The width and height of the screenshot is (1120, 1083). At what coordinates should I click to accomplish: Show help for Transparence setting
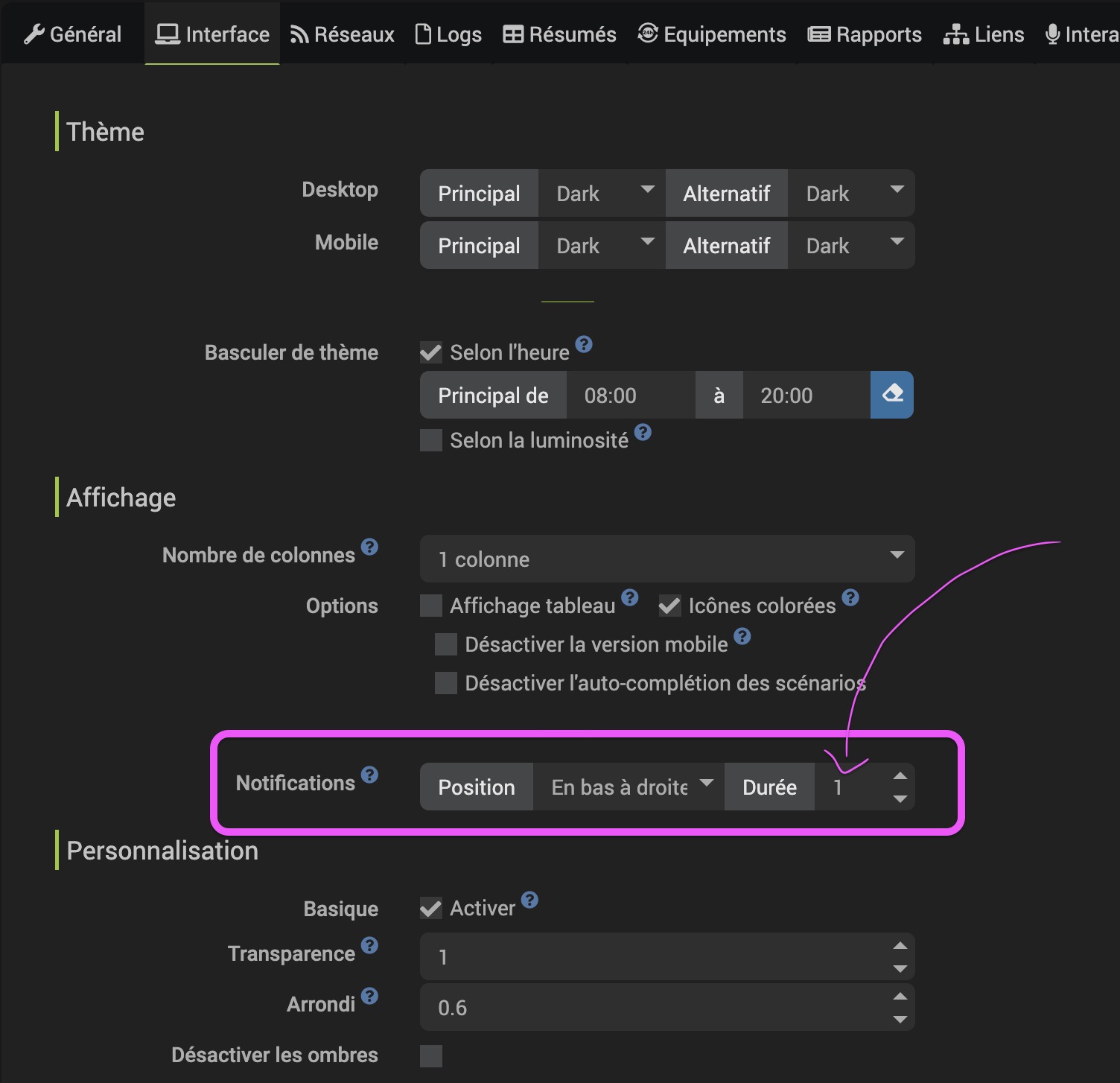pyautogui.click(x=369, y=945)
